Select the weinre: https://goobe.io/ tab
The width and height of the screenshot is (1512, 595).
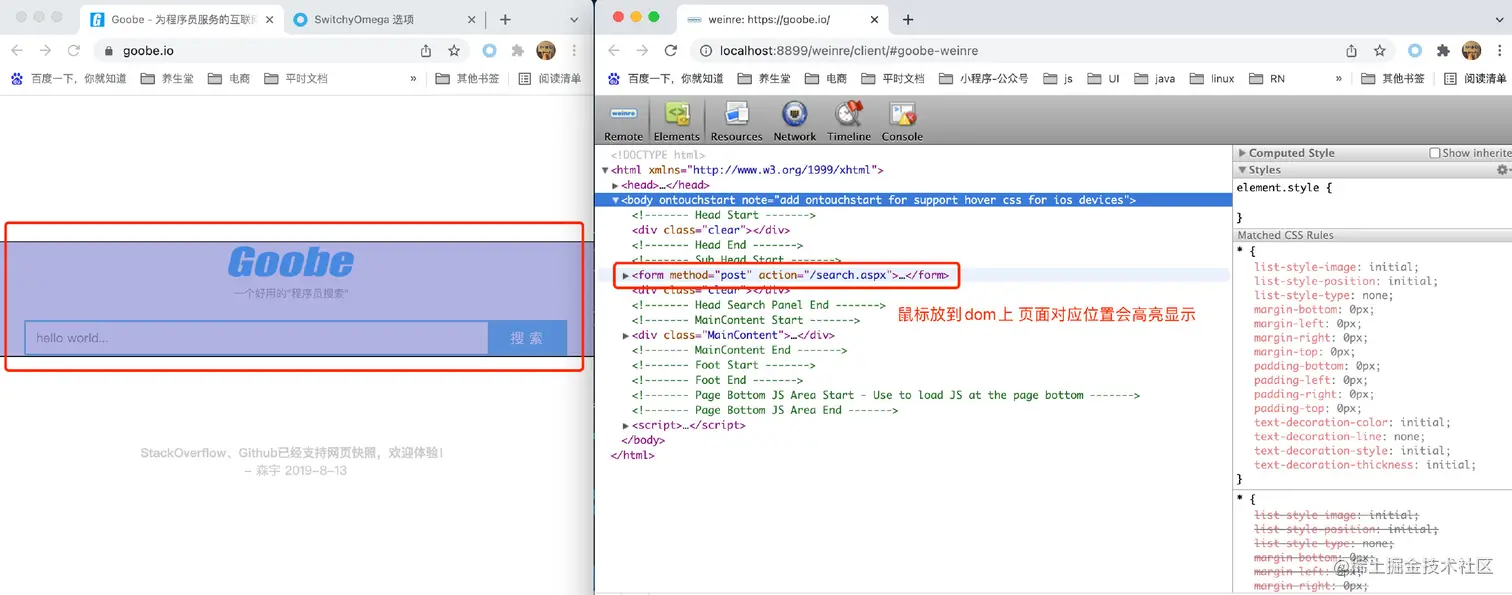coord(781,19)
